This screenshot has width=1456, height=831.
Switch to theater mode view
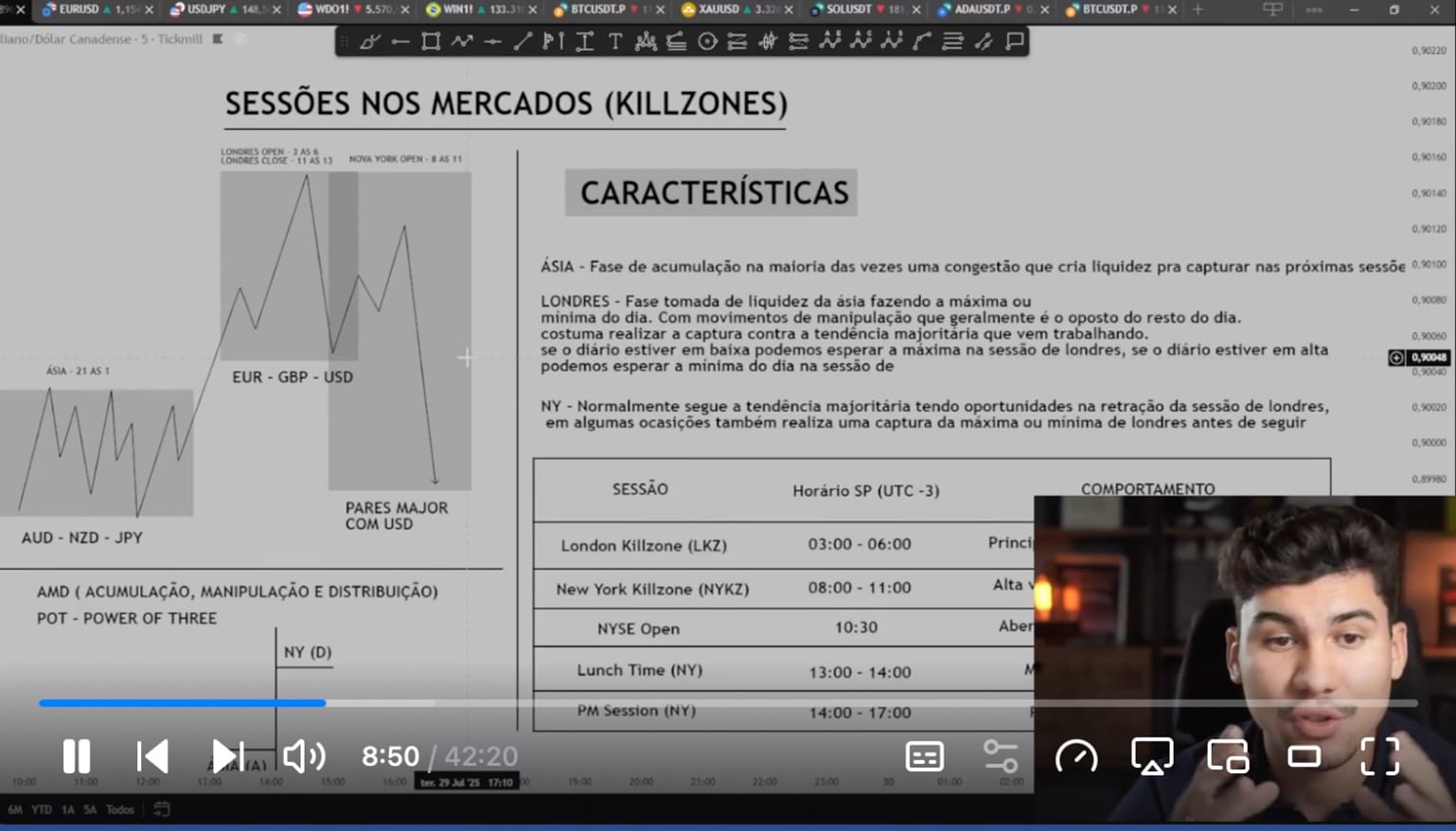tap(1304, 756)
